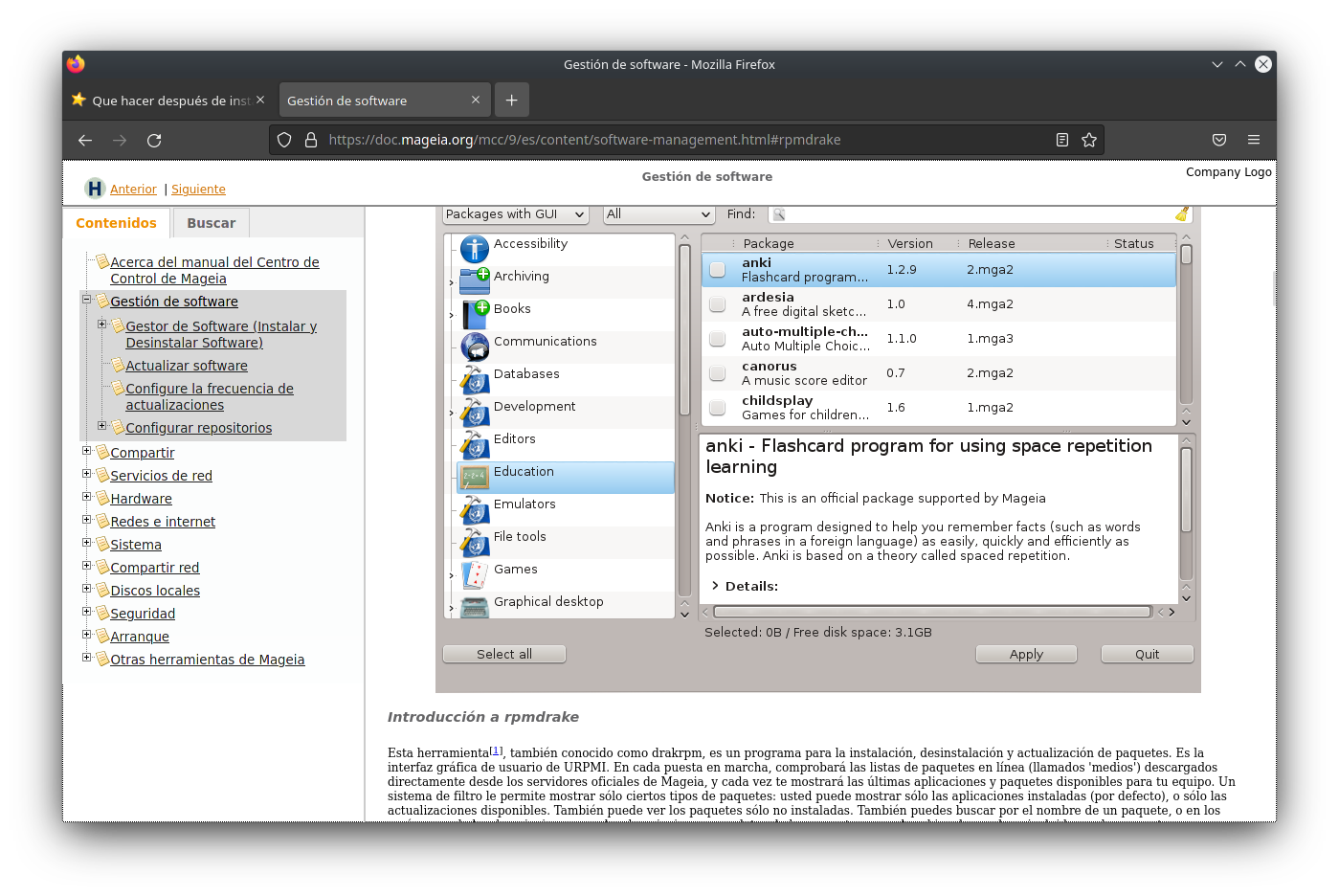Click the Editors category icon
Screen dimensions: 1339x896
(x=475, y=443)
